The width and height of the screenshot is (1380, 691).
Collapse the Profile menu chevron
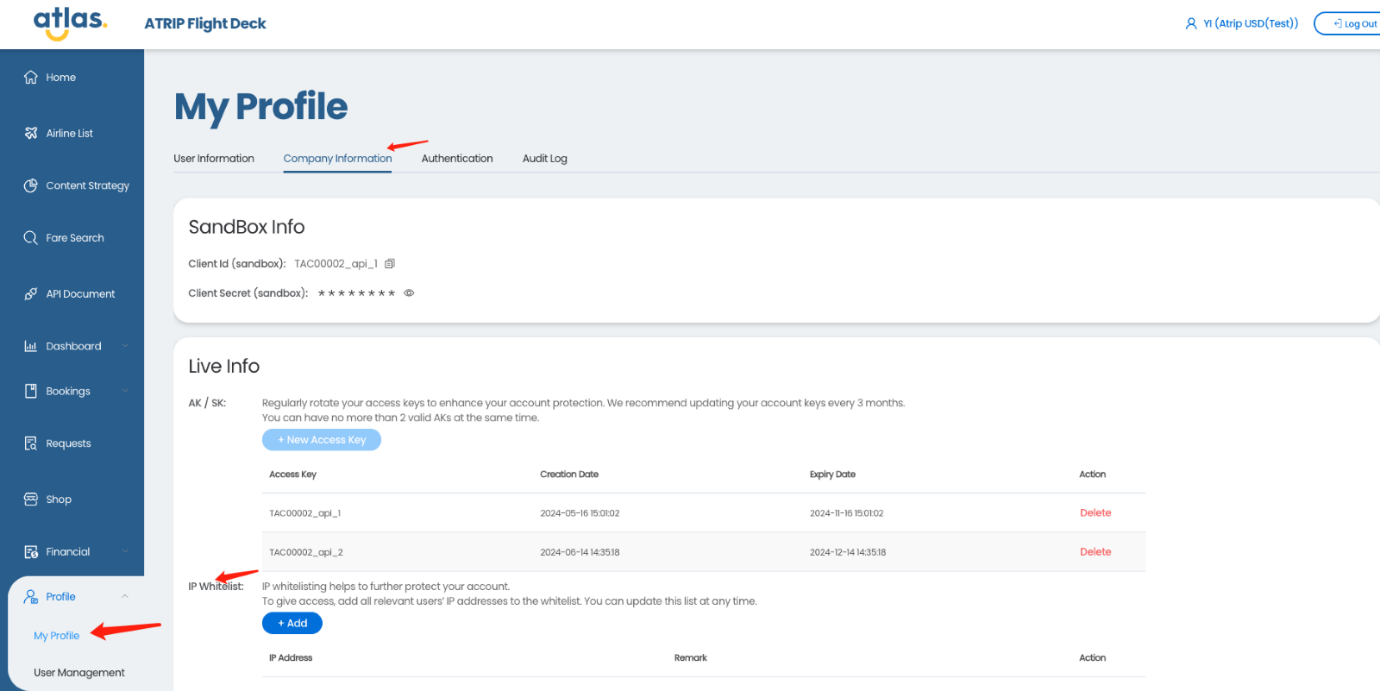pos(125,597)
